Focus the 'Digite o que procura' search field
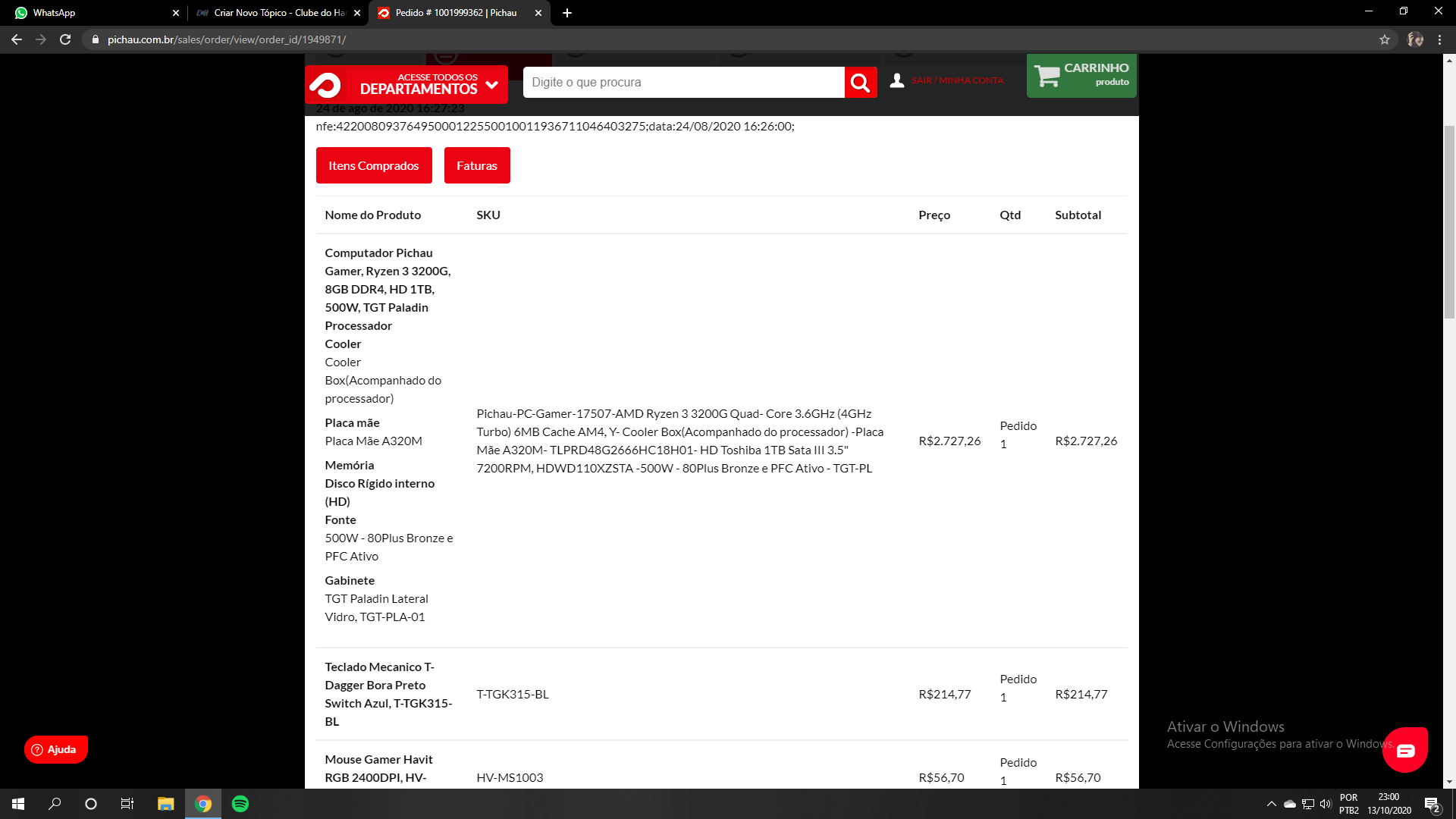The height and width of the screenshot is (819, 1456). click(683, 83)
